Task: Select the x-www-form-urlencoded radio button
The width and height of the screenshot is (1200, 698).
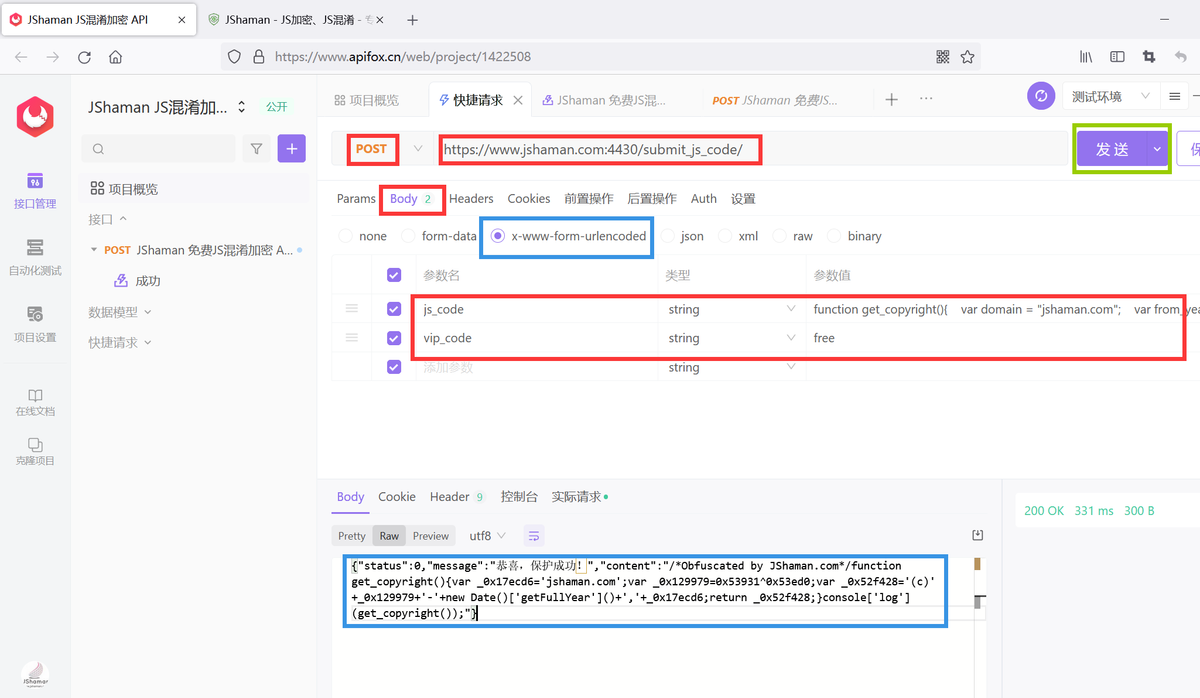Action: (x=496, y=236)
